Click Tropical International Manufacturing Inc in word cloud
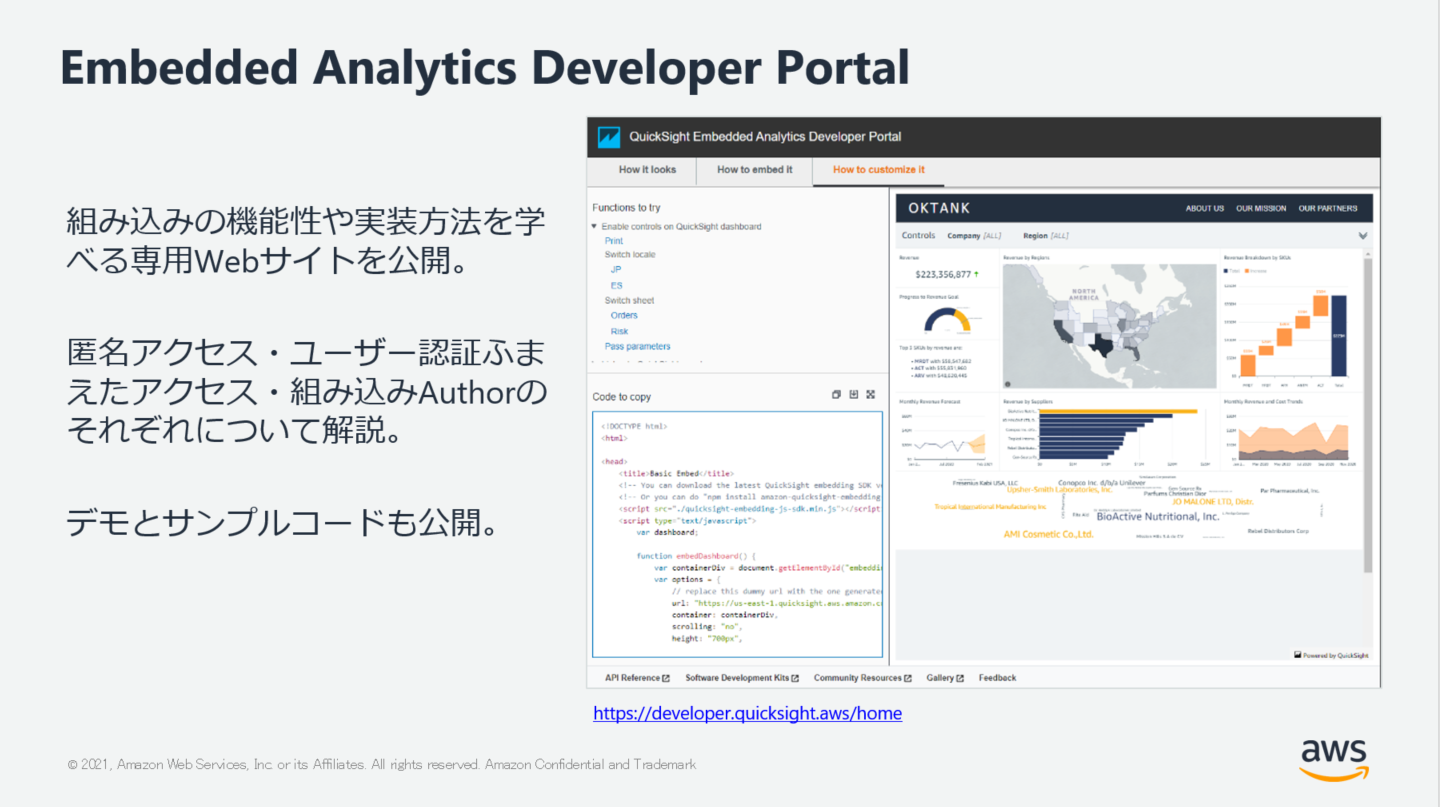This screenshot has width=1440, height=807. coord(990,507)
